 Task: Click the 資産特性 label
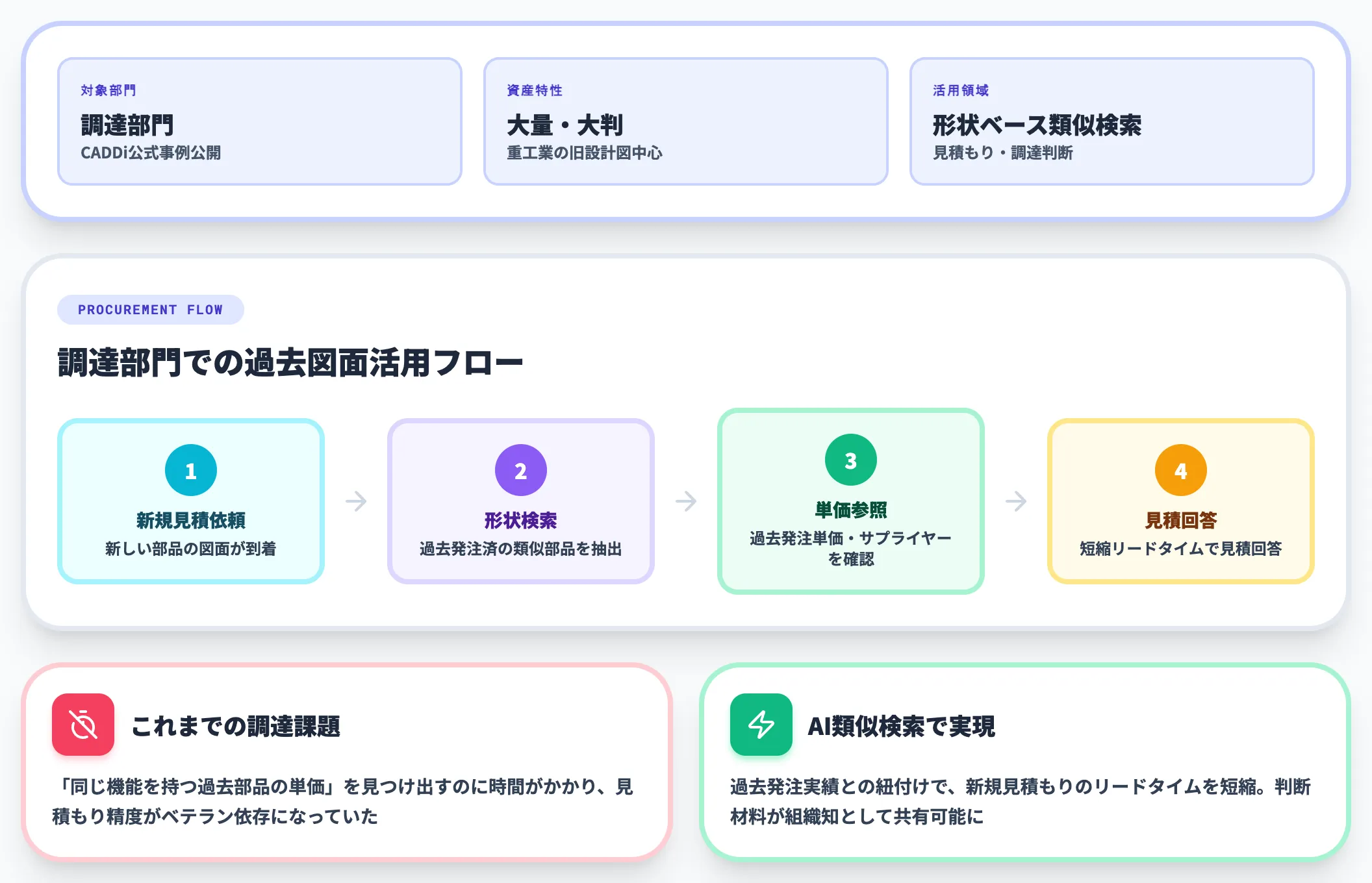tap(535, 90)
